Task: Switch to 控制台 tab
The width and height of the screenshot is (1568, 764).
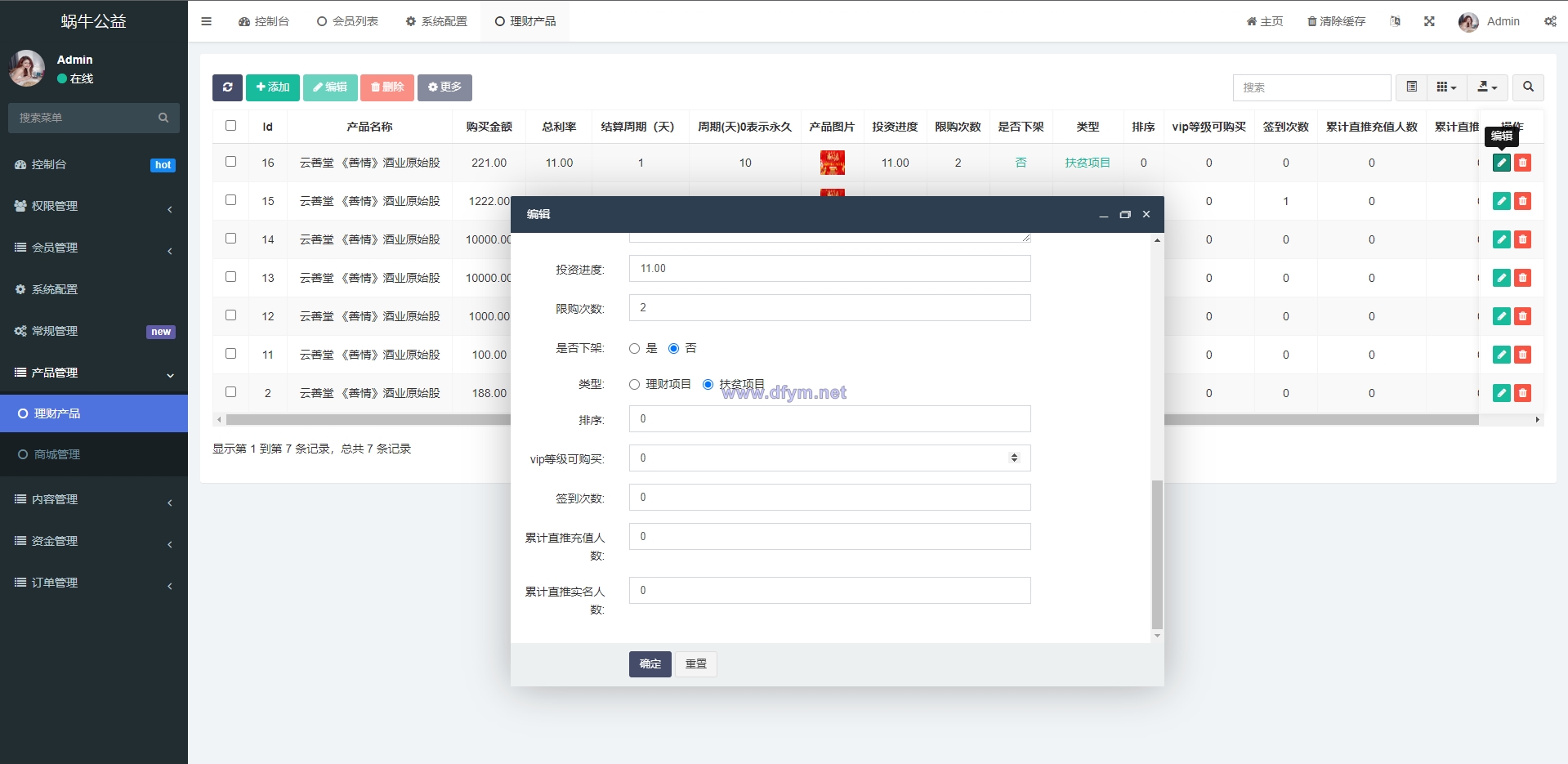Action: coord(264,21)
